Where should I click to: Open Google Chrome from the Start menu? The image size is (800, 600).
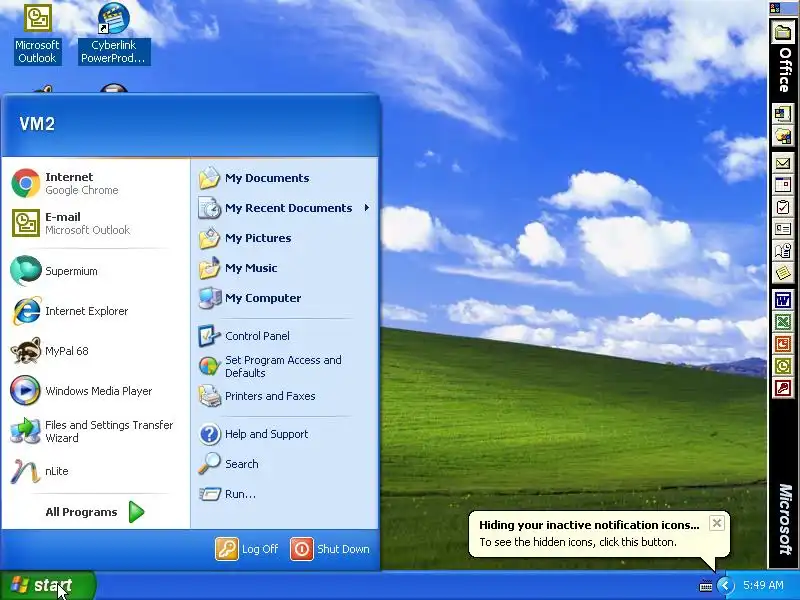[x=96, y=184]
